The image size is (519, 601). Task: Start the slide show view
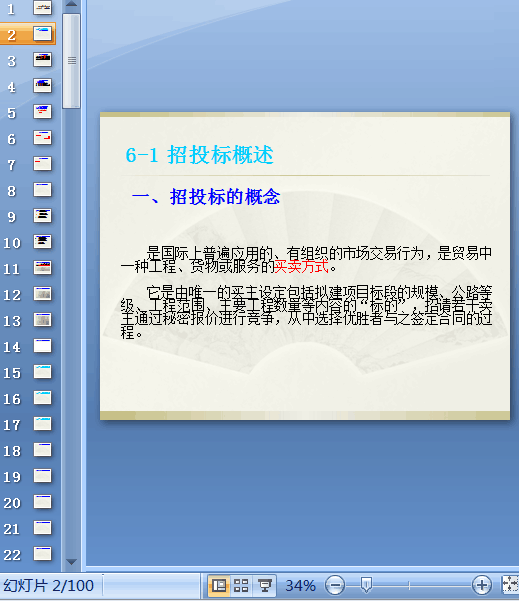(264, 585)
